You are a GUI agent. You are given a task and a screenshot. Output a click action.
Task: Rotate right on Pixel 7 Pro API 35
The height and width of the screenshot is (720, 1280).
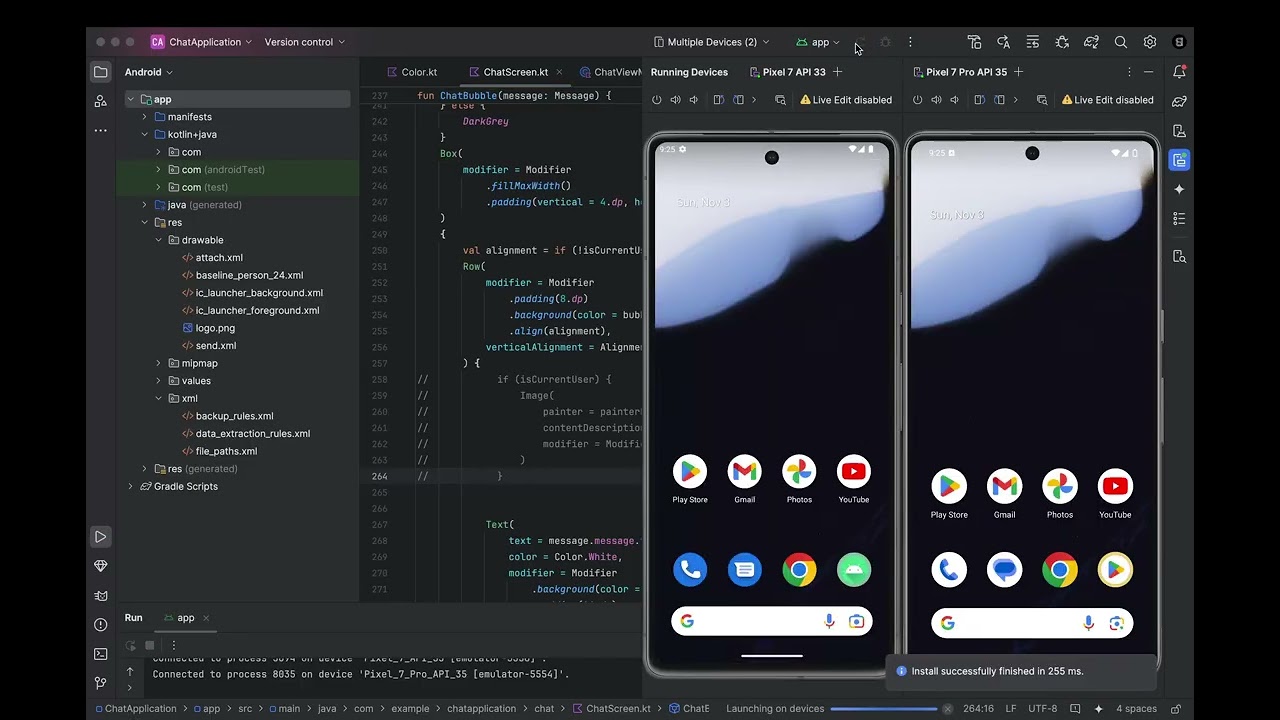999,100
